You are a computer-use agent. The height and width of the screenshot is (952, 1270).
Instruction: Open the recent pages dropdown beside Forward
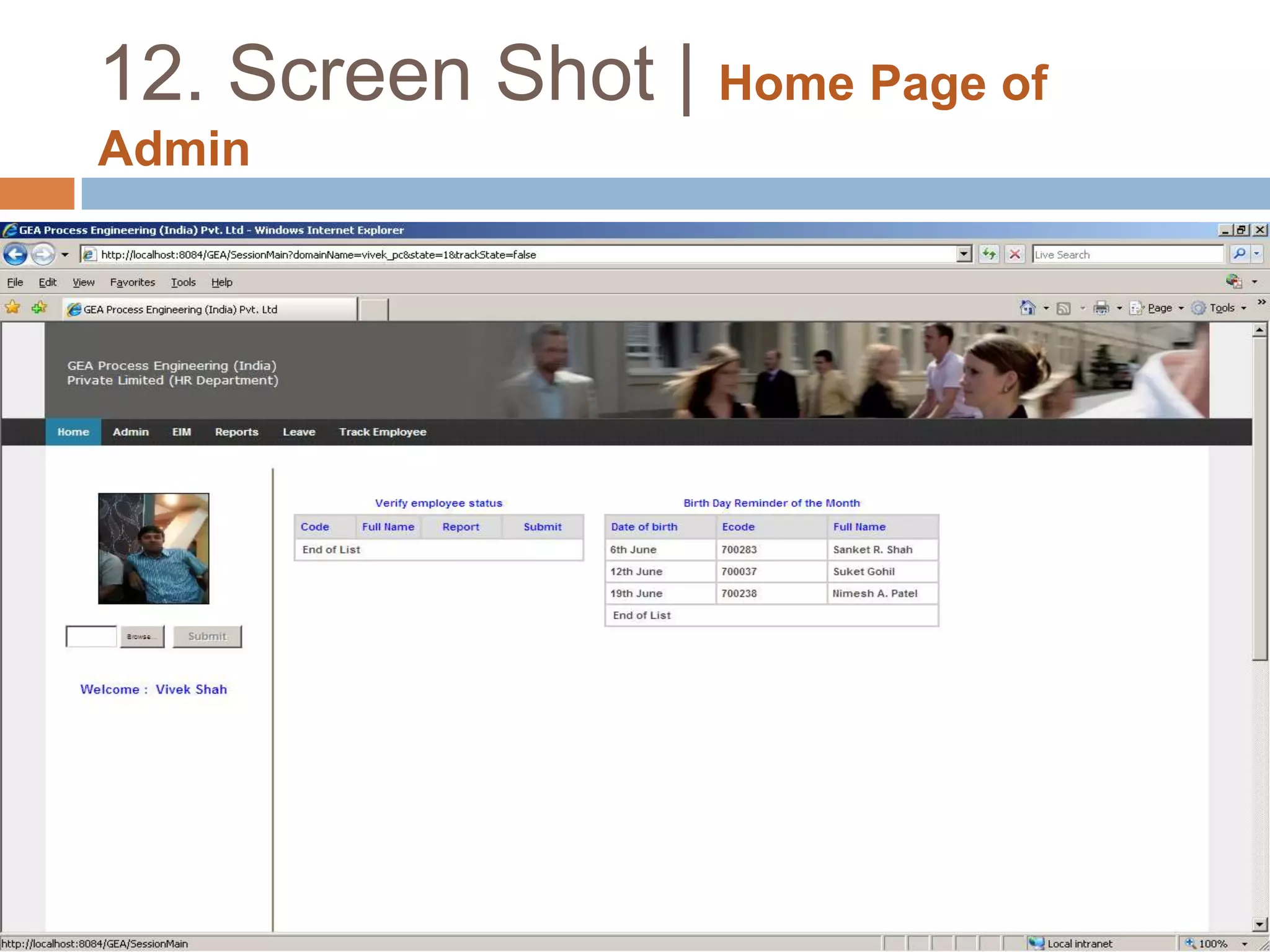[x=64, y=255]
